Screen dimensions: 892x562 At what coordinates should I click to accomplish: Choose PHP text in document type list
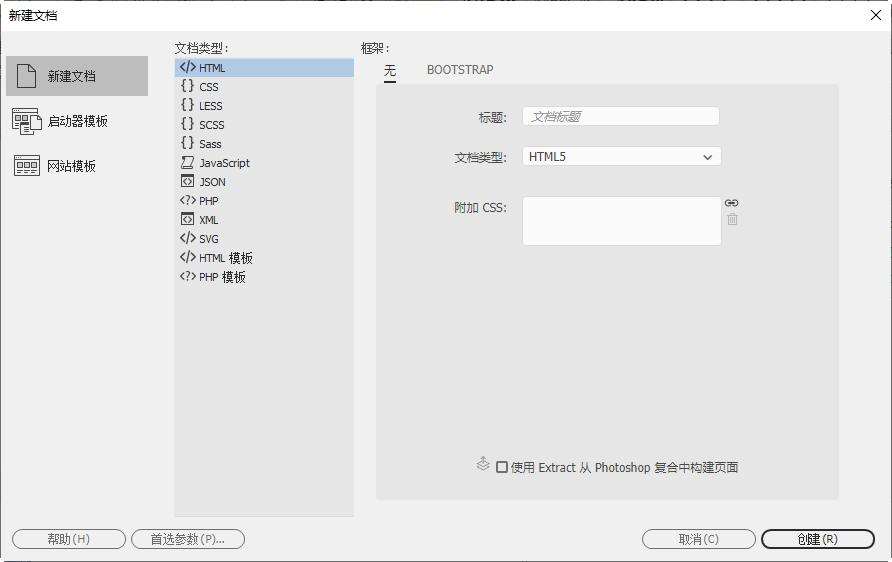coord(209,201)
